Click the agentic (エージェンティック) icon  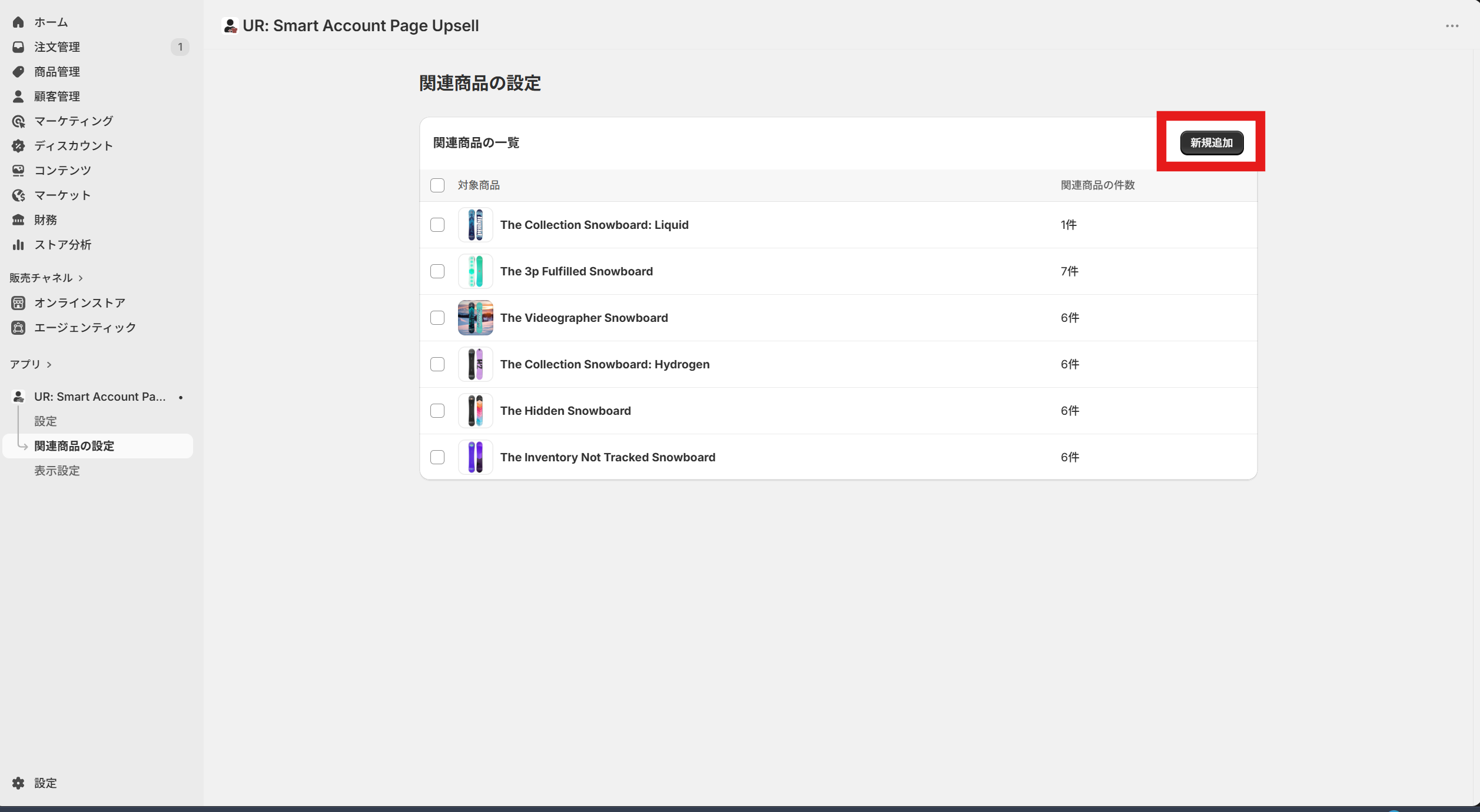[x=18, y=327]
